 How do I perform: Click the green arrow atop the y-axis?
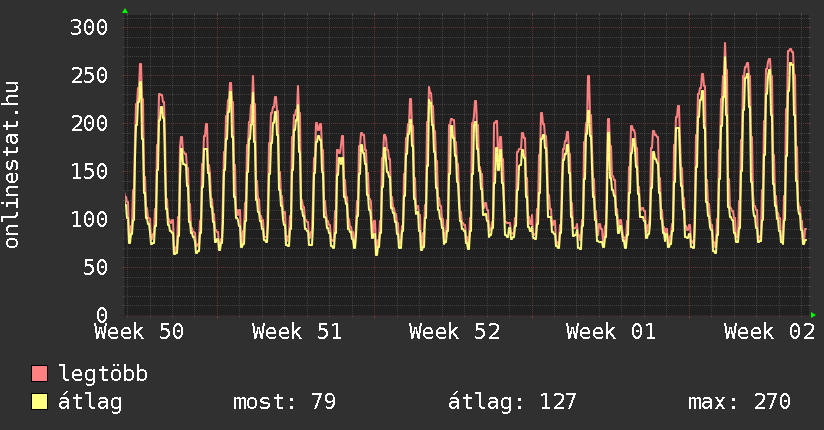click(x=125, y=11)
